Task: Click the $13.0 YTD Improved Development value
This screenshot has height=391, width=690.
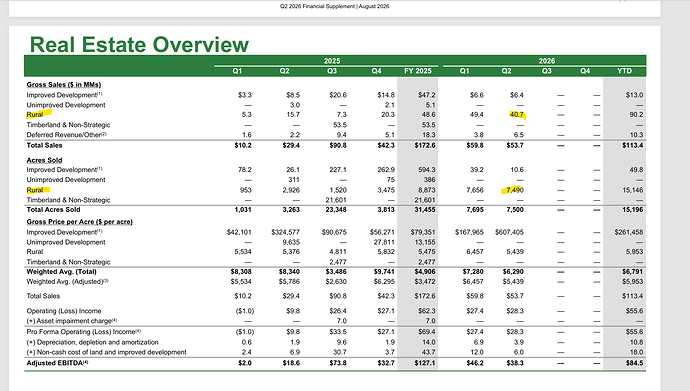Action: click(634, 95)
